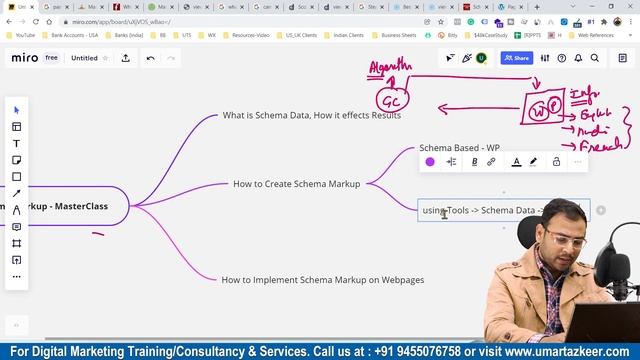The height and width of the screenshot is (360, 640).
Task: Select the Text tool
Action: point(16,144)
